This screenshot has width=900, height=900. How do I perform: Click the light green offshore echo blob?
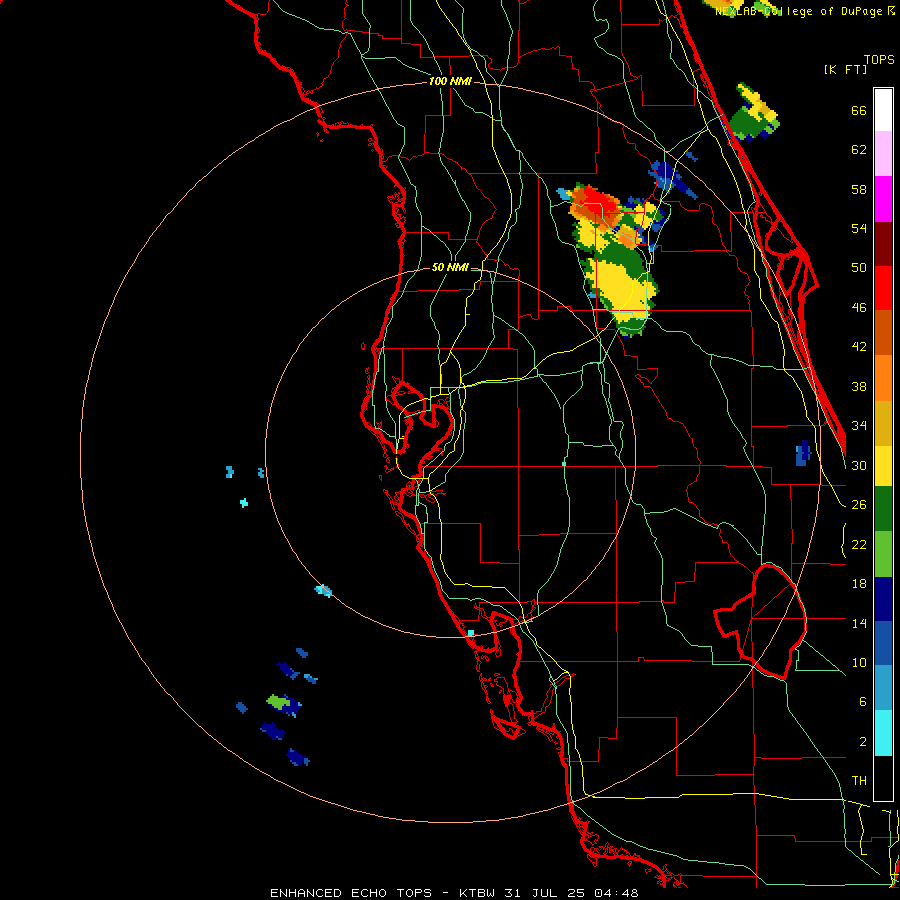point(277,701)
